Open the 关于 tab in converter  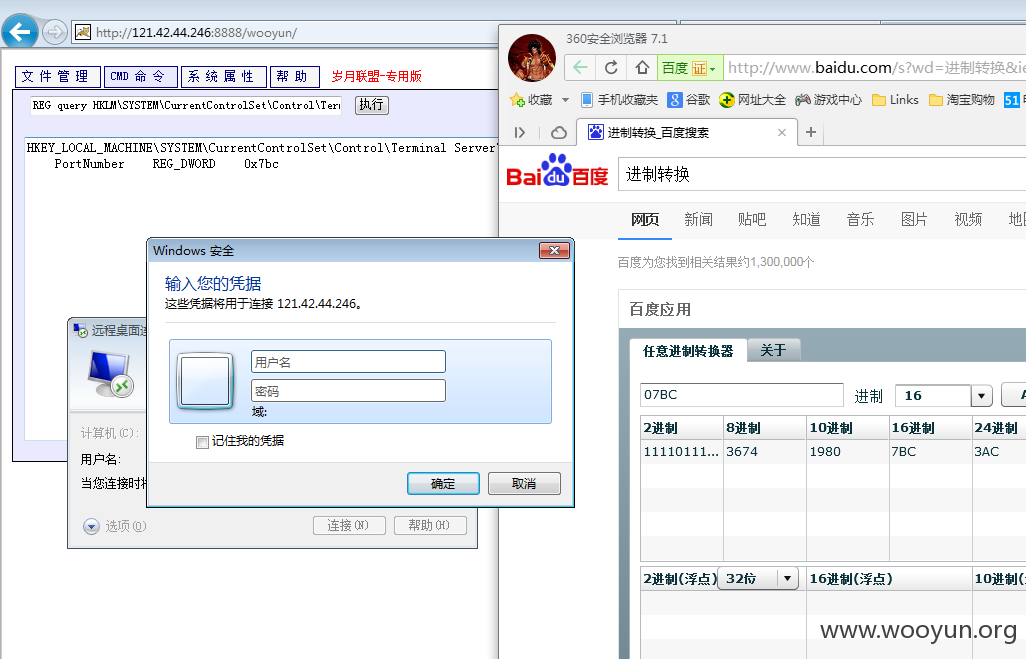coord(773,350)
